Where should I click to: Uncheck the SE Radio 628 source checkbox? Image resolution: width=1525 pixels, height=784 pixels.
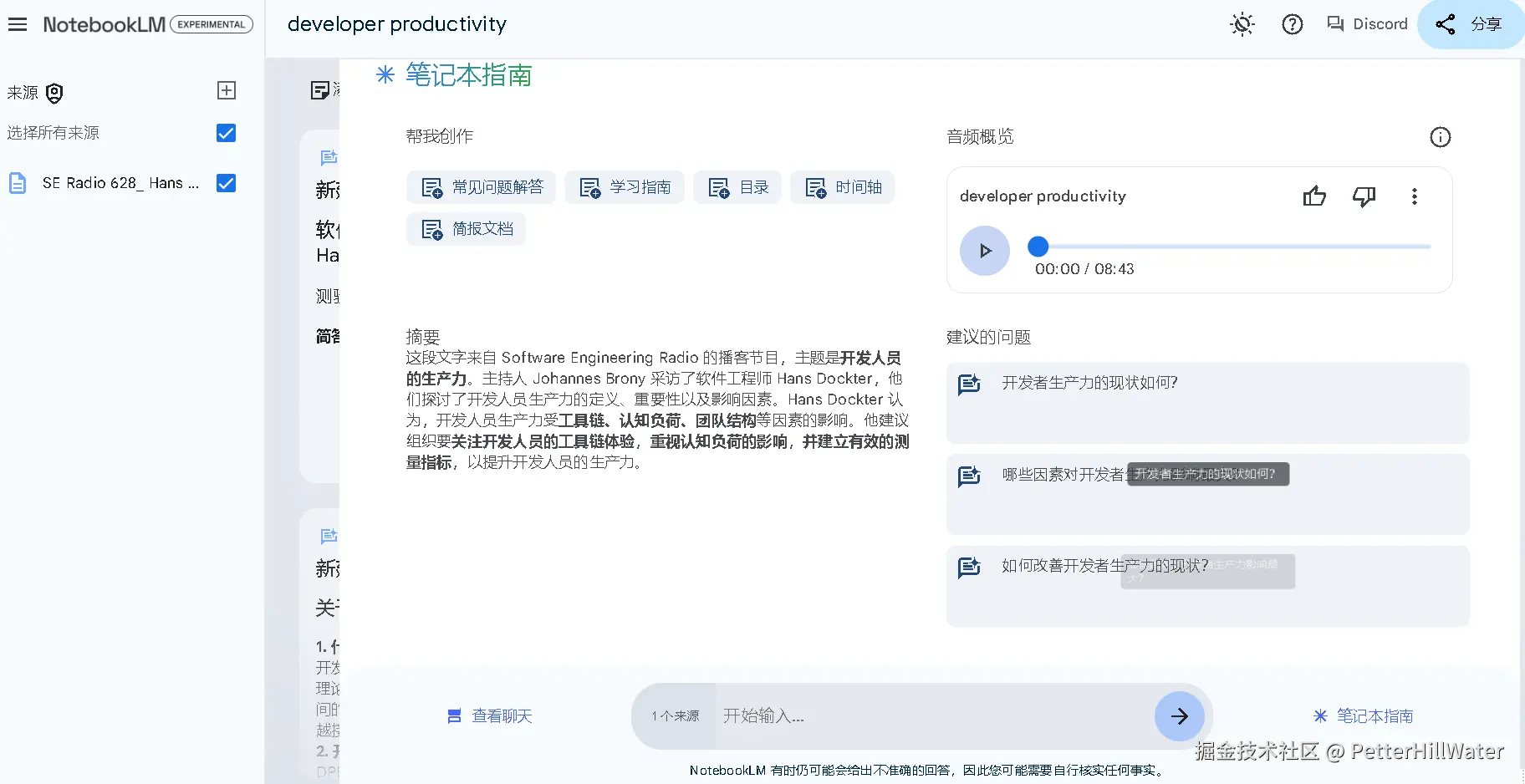(x=226, y=183)
